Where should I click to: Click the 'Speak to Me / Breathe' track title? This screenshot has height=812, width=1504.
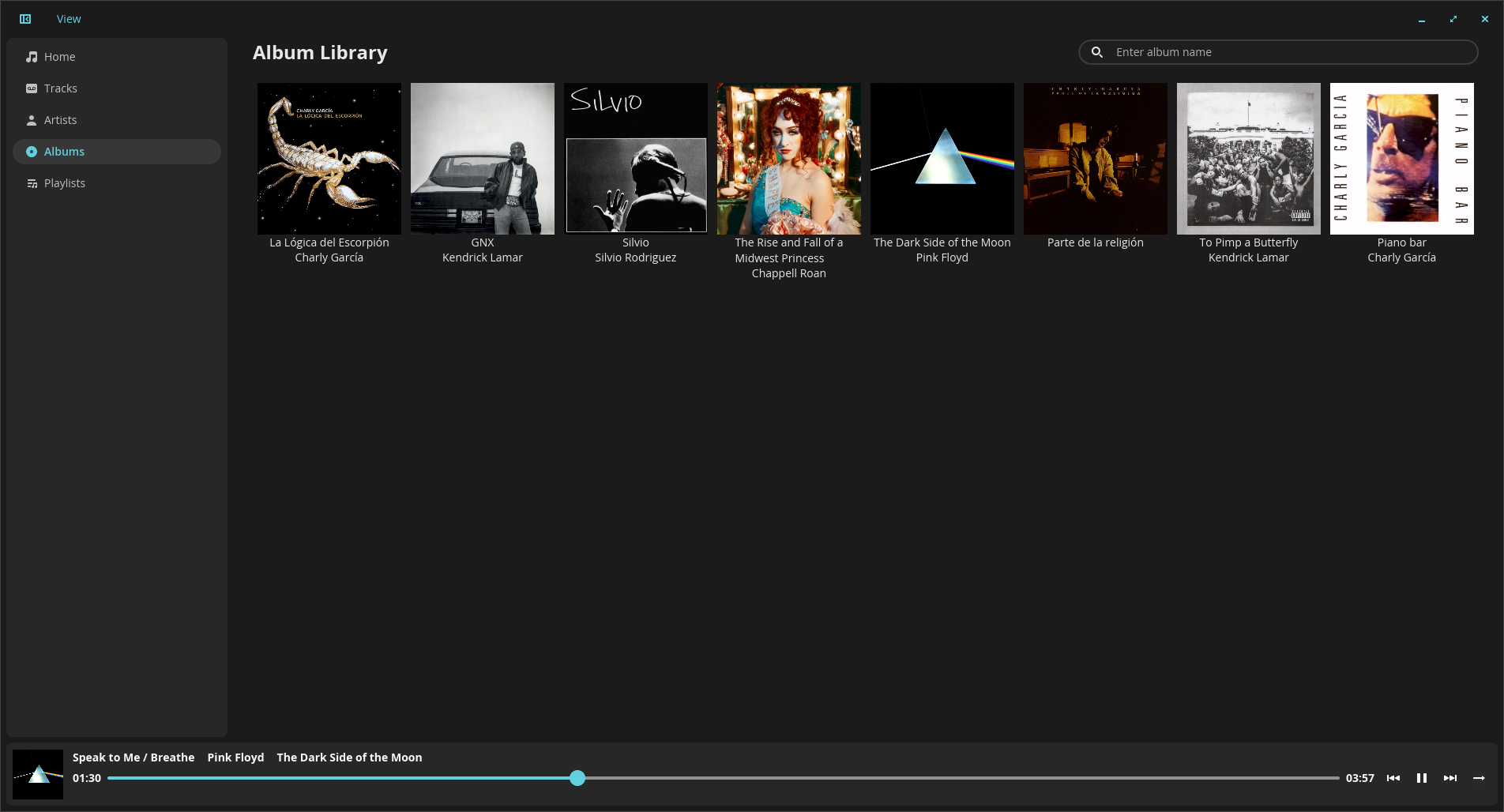pos(133,757)
